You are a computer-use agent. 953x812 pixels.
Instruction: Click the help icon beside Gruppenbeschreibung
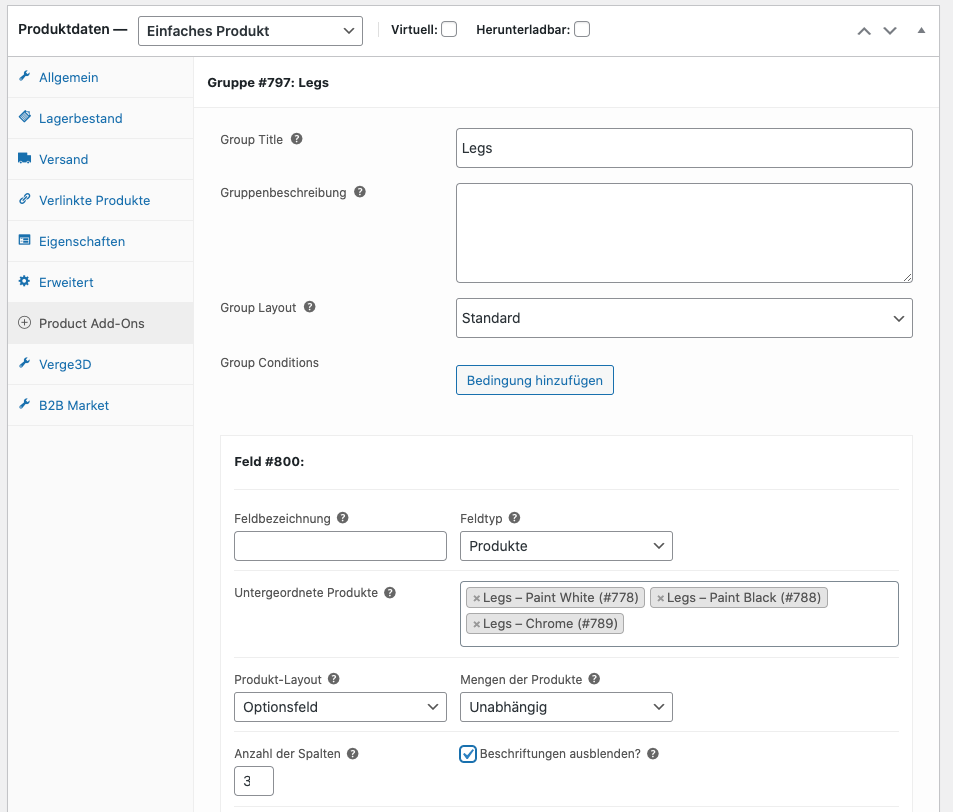click(x=360, y=192)
